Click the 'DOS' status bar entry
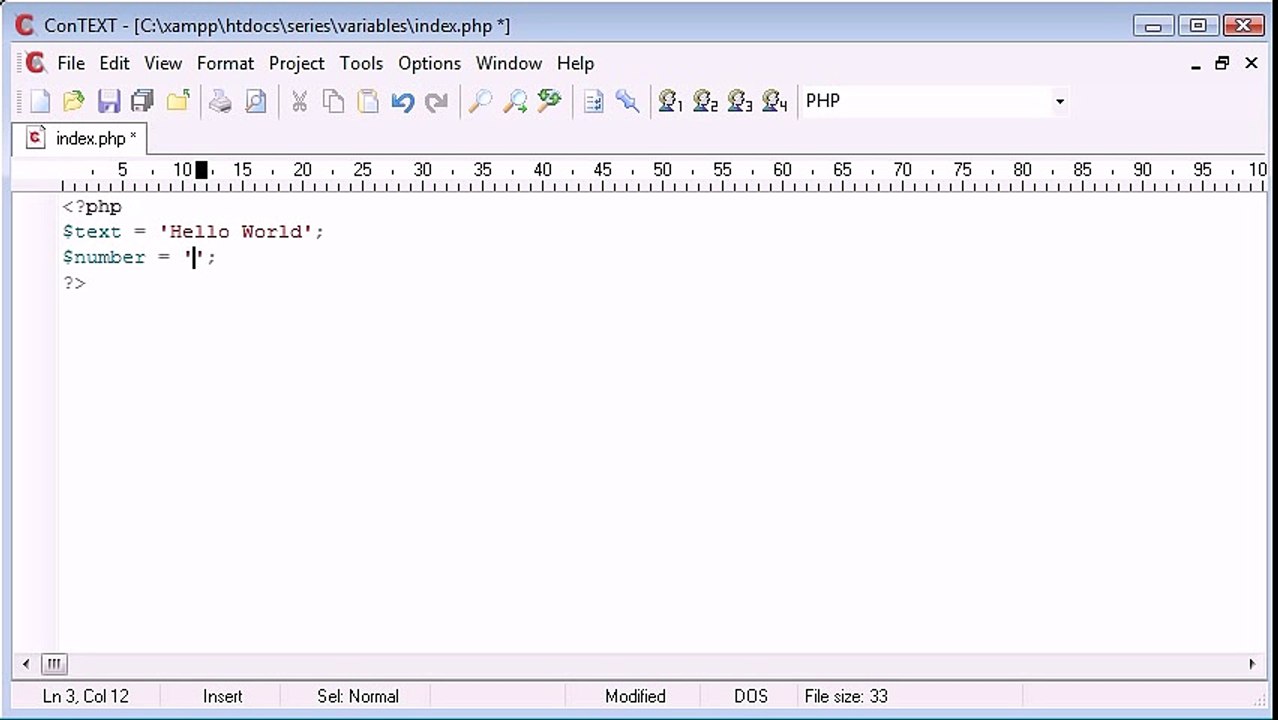This screenshot has height=720, width=1278. [x=751, y=696]
